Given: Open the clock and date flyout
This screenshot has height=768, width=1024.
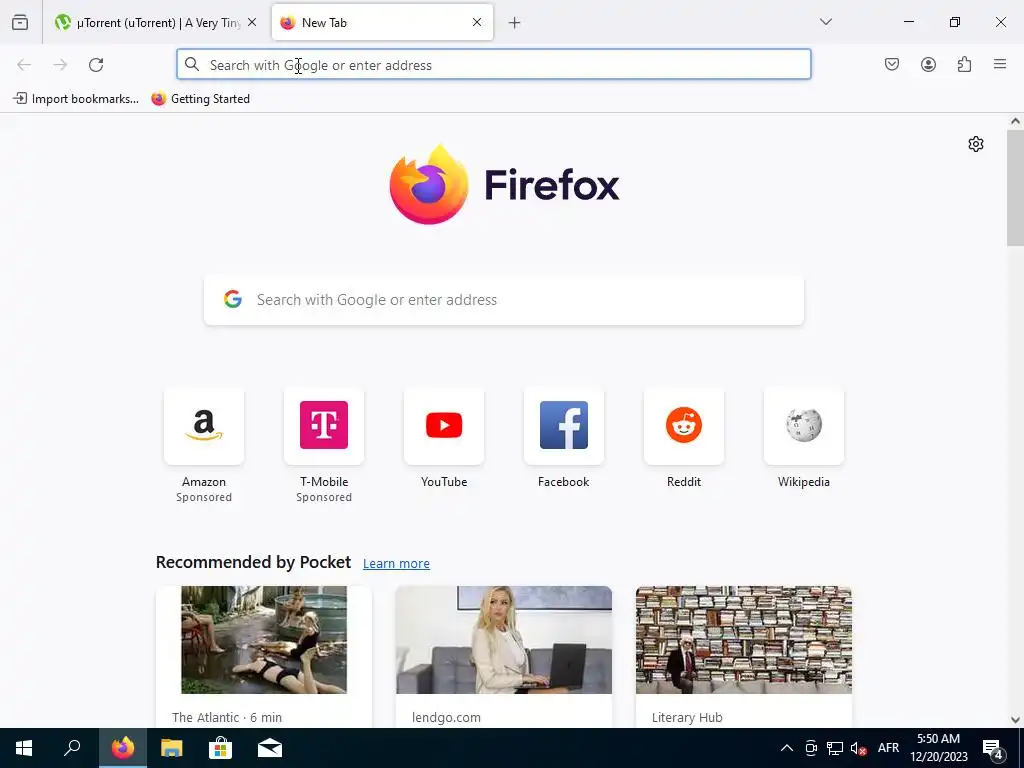Looking at the screenshot, I should tap(938, 748).
